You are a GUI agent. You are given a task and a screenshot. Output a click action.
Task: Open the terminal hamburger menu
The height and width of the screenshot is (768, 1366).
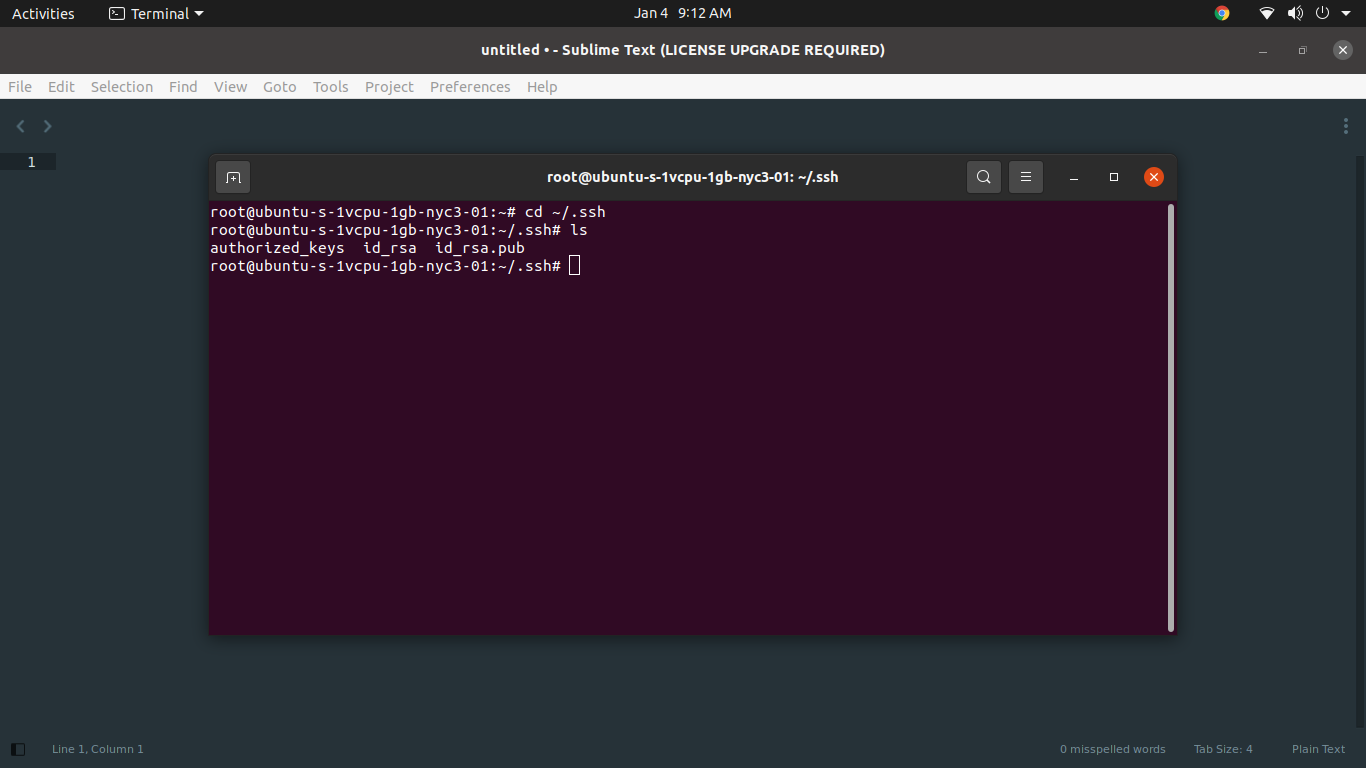[1025, 176]
